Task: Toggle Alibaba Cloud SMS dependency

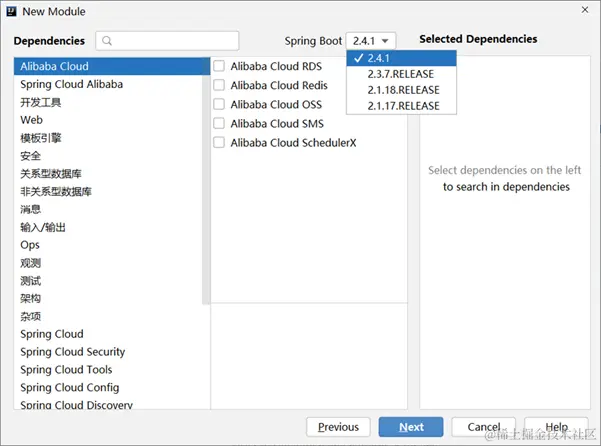Action: pos(219,124)
